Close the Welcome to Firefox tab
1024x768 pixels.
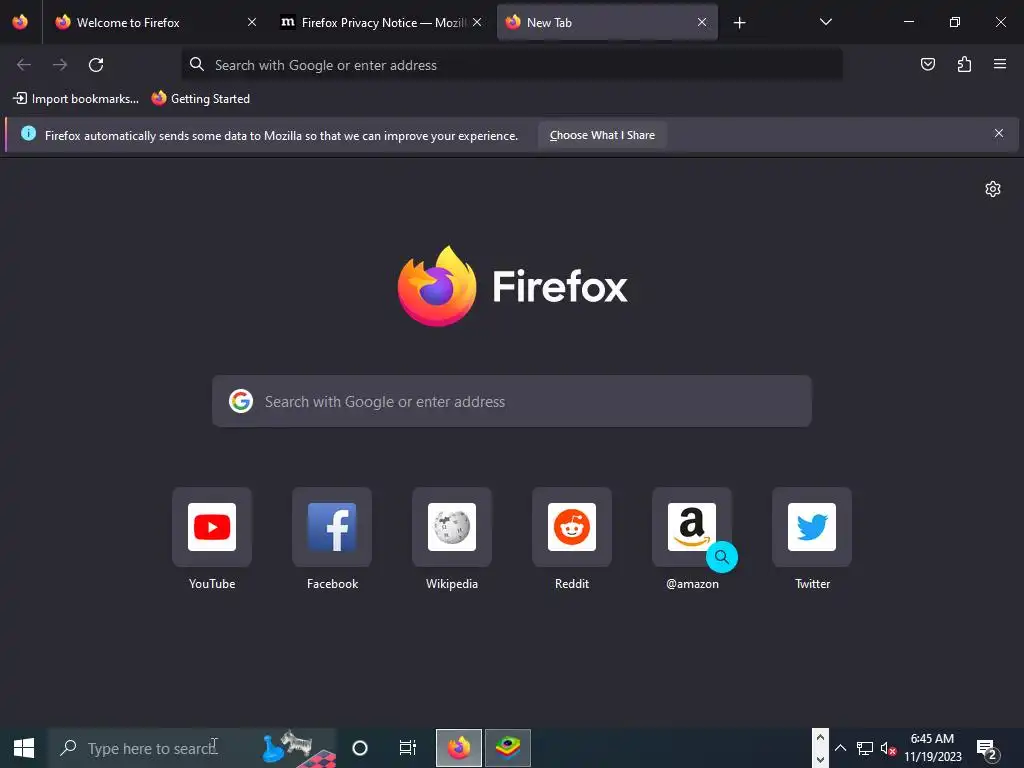pyautogui.click(x=252, y=22)
